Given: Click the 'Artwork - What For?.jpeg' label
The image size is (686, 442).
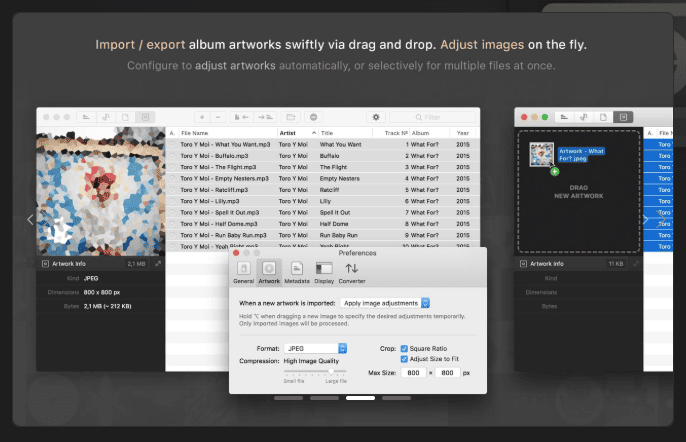Looking at the screenshot, I should (581, 154).
